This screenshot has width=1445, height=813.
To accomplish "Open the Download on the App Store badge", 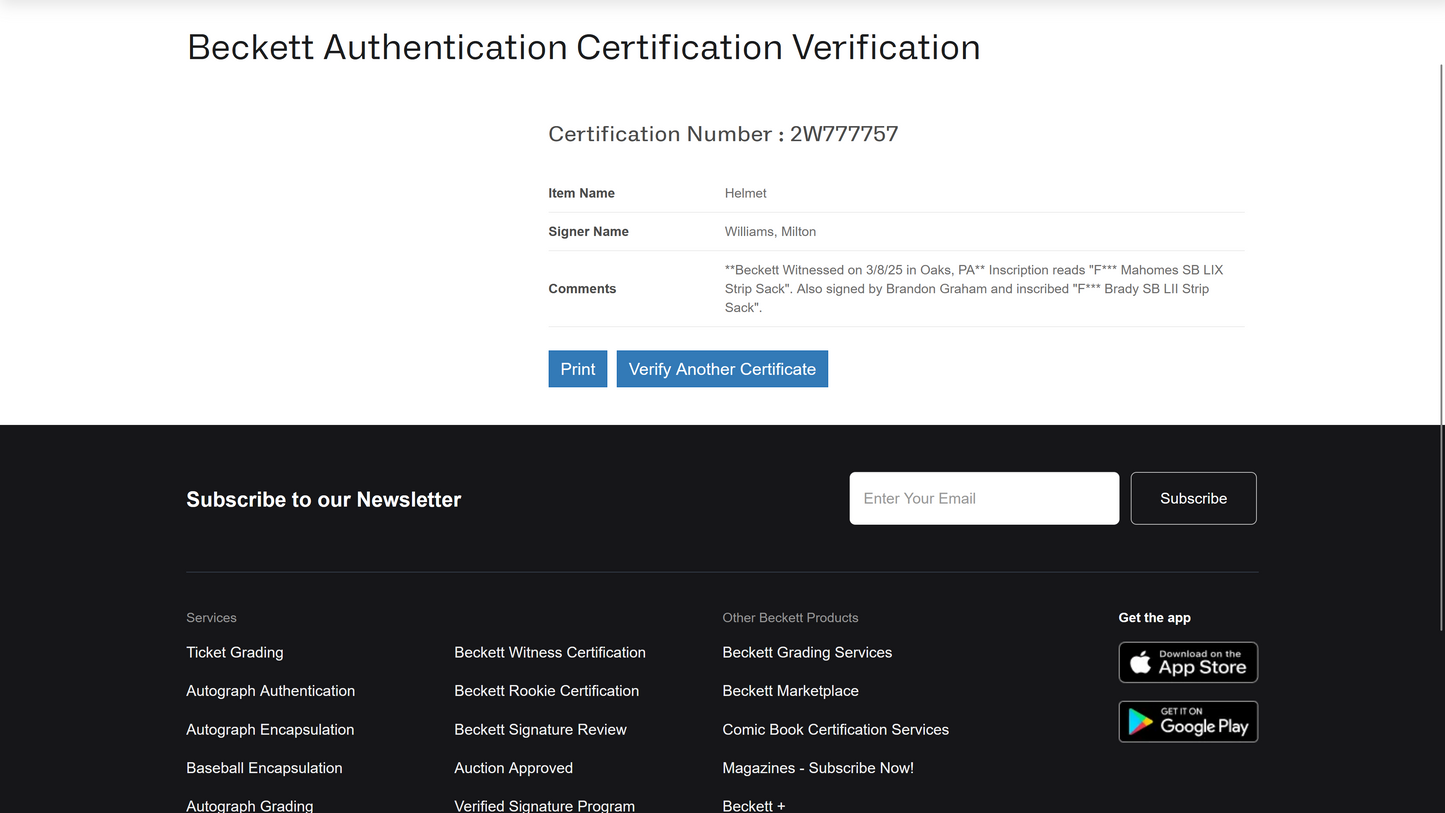I will tap(1188, 662).
